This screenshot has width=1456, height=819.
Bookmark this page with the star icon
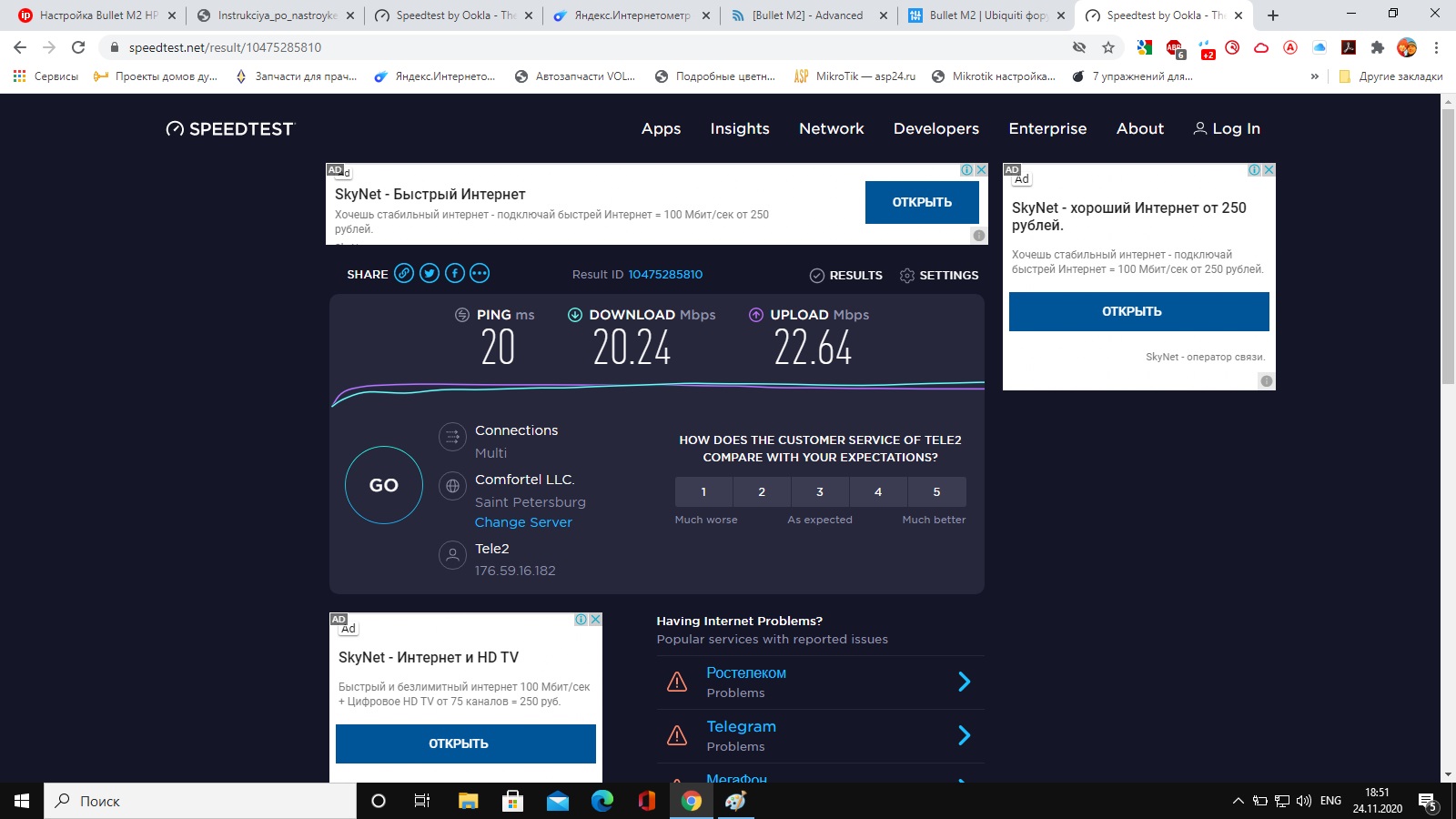pos(1107,47)
